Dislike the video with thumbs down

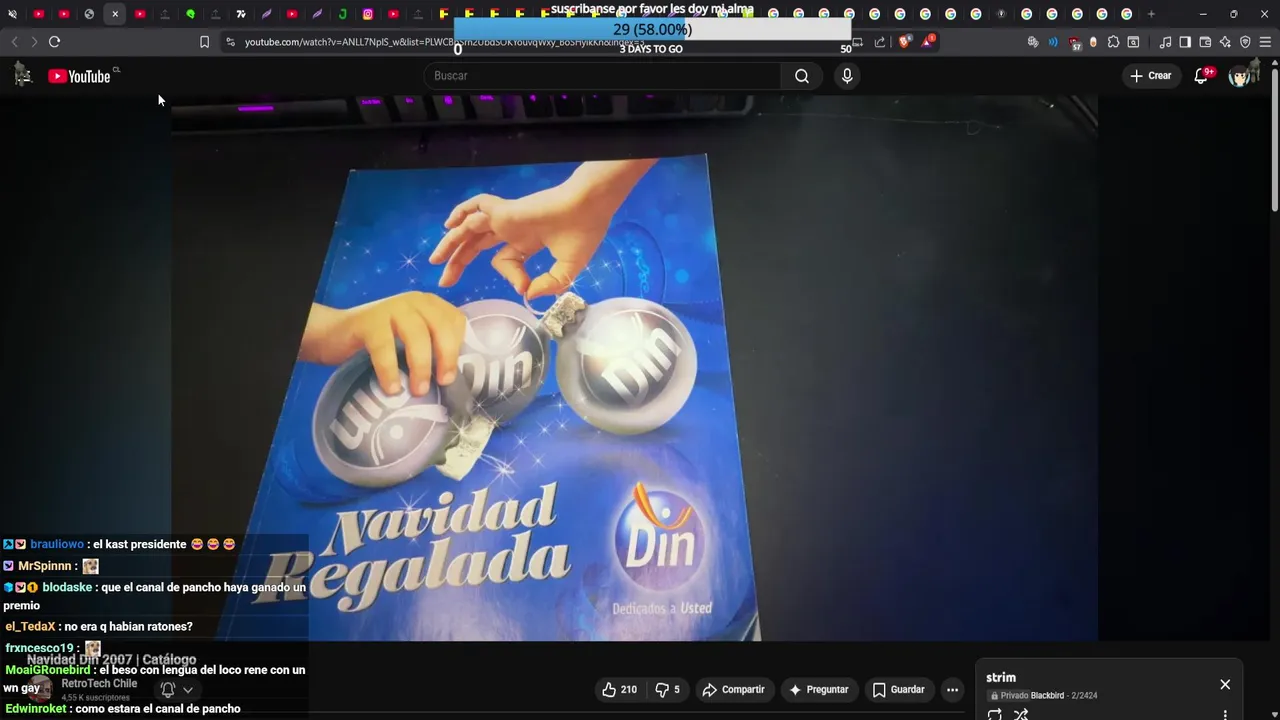click(667, 690)
